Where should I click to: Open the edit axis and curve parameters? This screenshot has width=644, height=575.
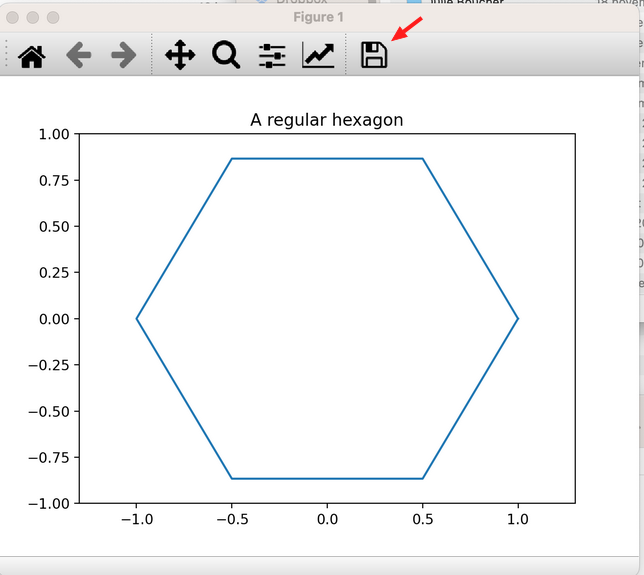[x=318, y=56]
